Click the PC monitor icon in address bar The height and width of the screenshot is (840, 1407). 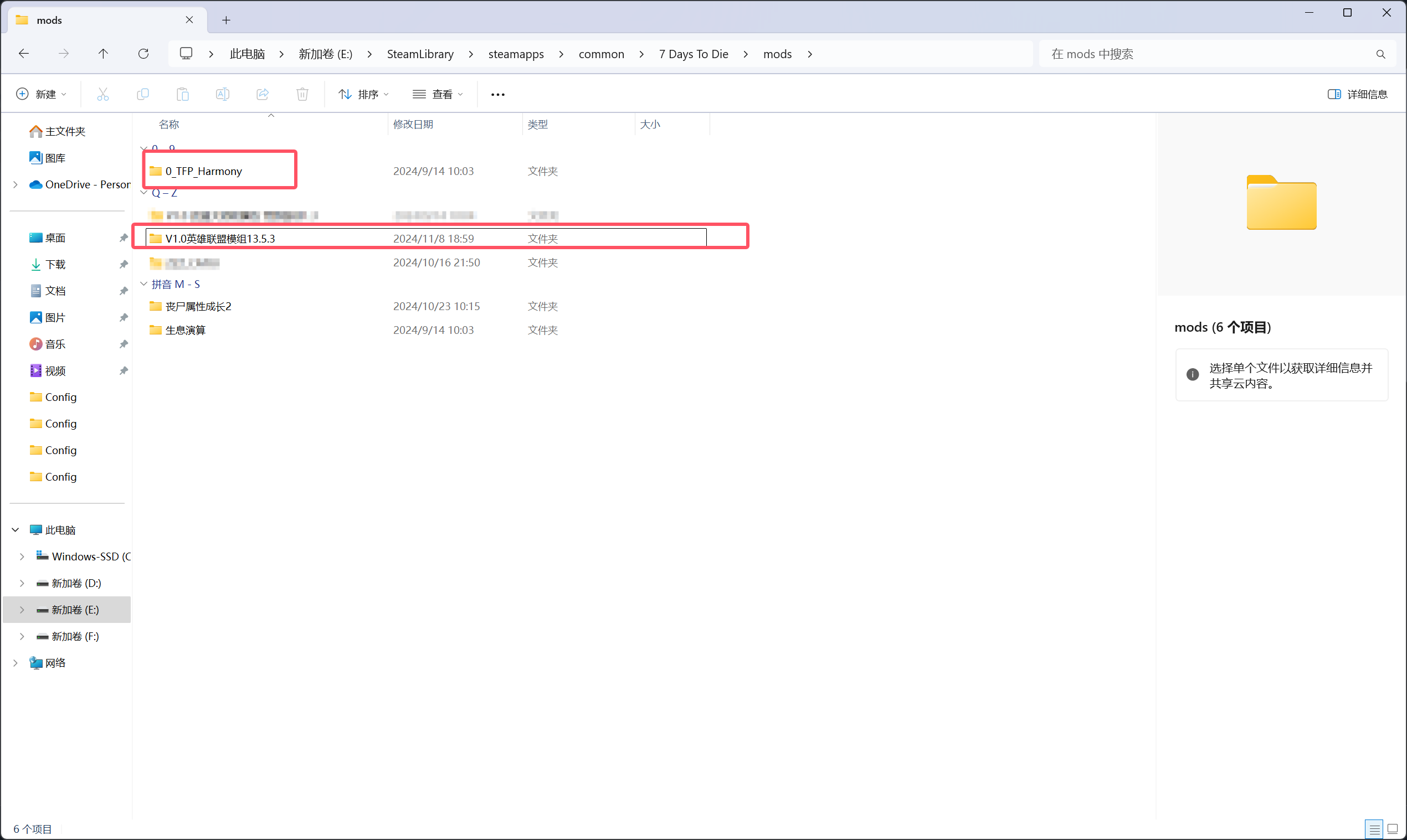click(x=186, y=54)
